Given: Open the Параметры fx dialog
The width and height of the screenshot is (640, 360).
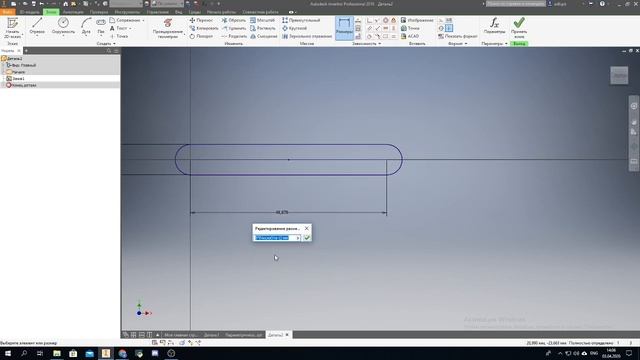Looking at the screenshot, I should point(494,26).
